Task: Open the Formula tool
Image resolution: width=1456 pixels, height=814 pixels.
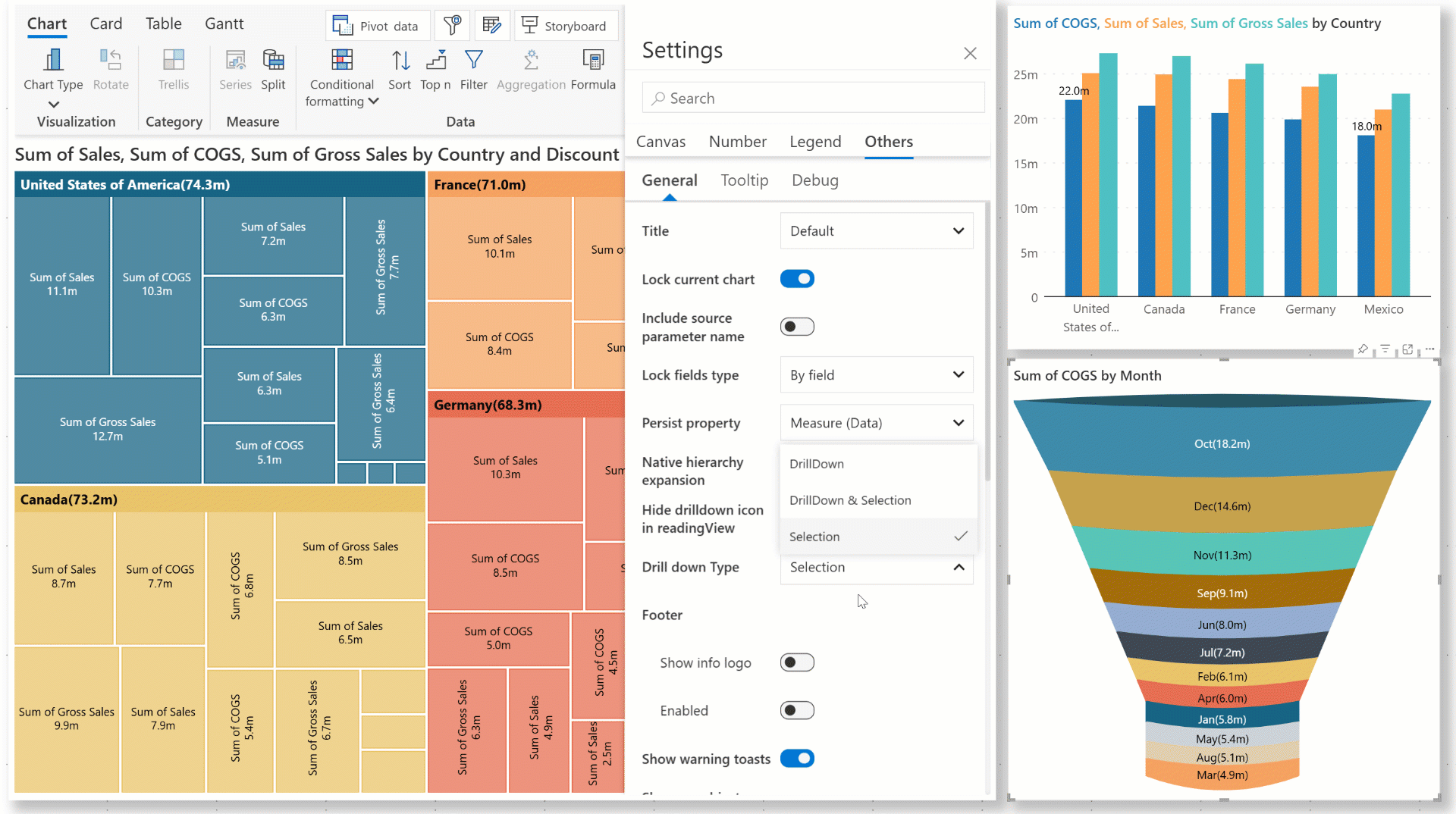Action: coord(593,60)
